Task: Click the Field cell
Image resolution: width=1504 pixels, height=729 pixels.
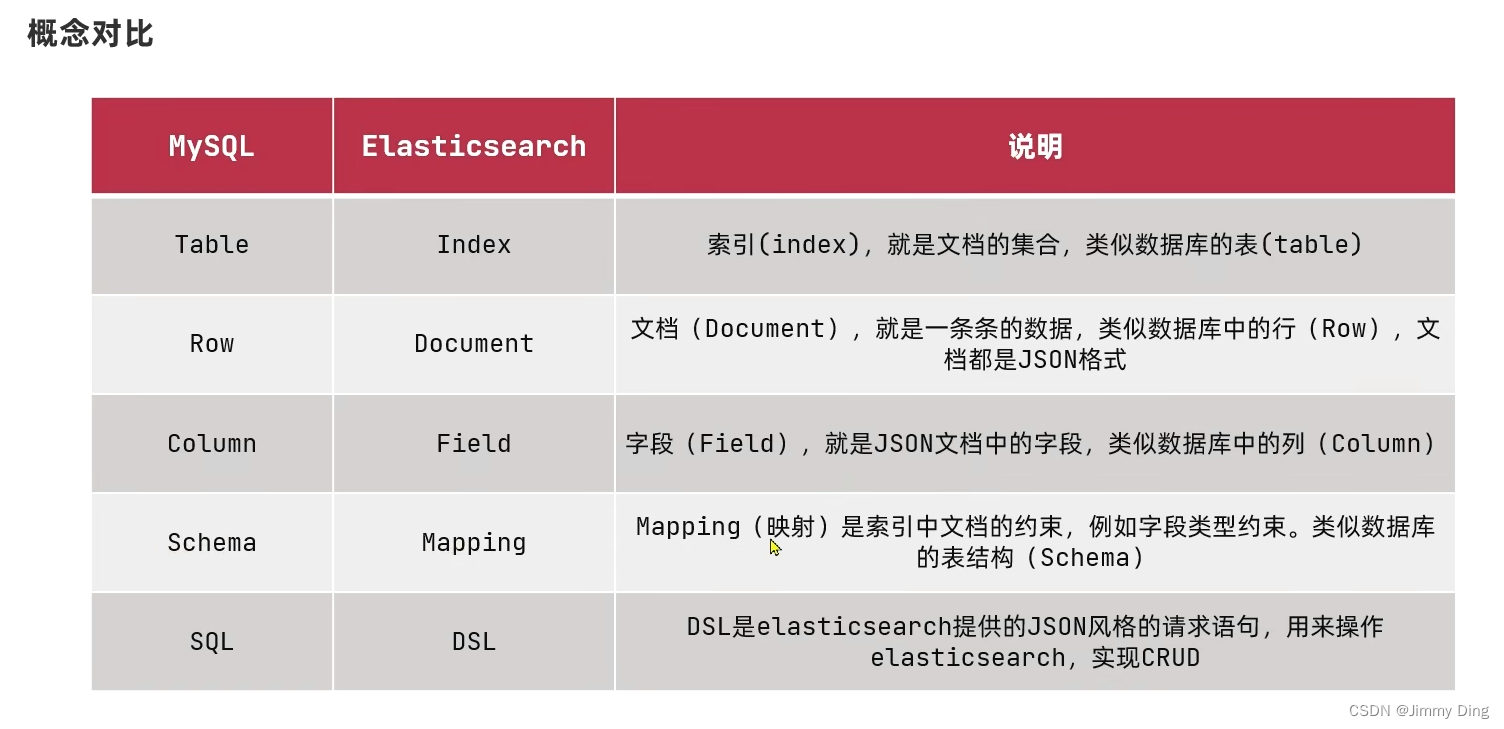Action: click(x=474, y=443)
